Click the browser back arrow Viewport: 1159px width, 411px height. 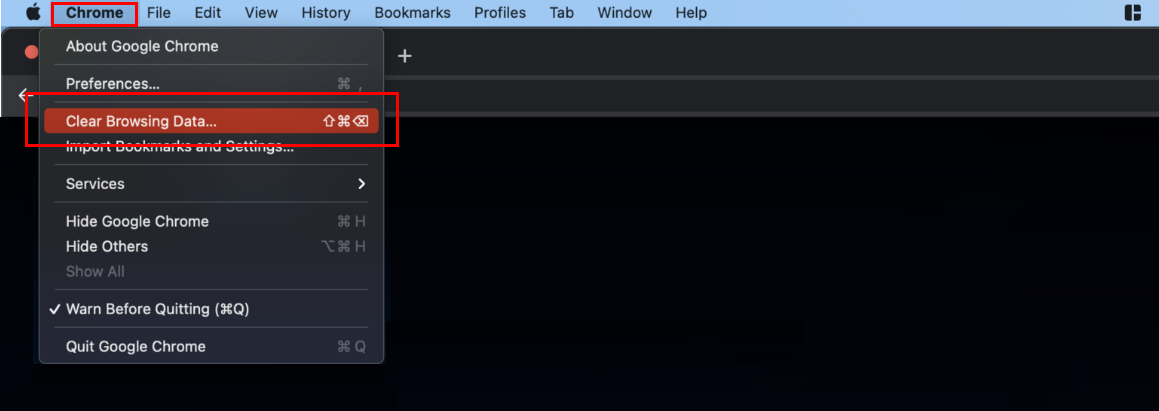(25, 95)
